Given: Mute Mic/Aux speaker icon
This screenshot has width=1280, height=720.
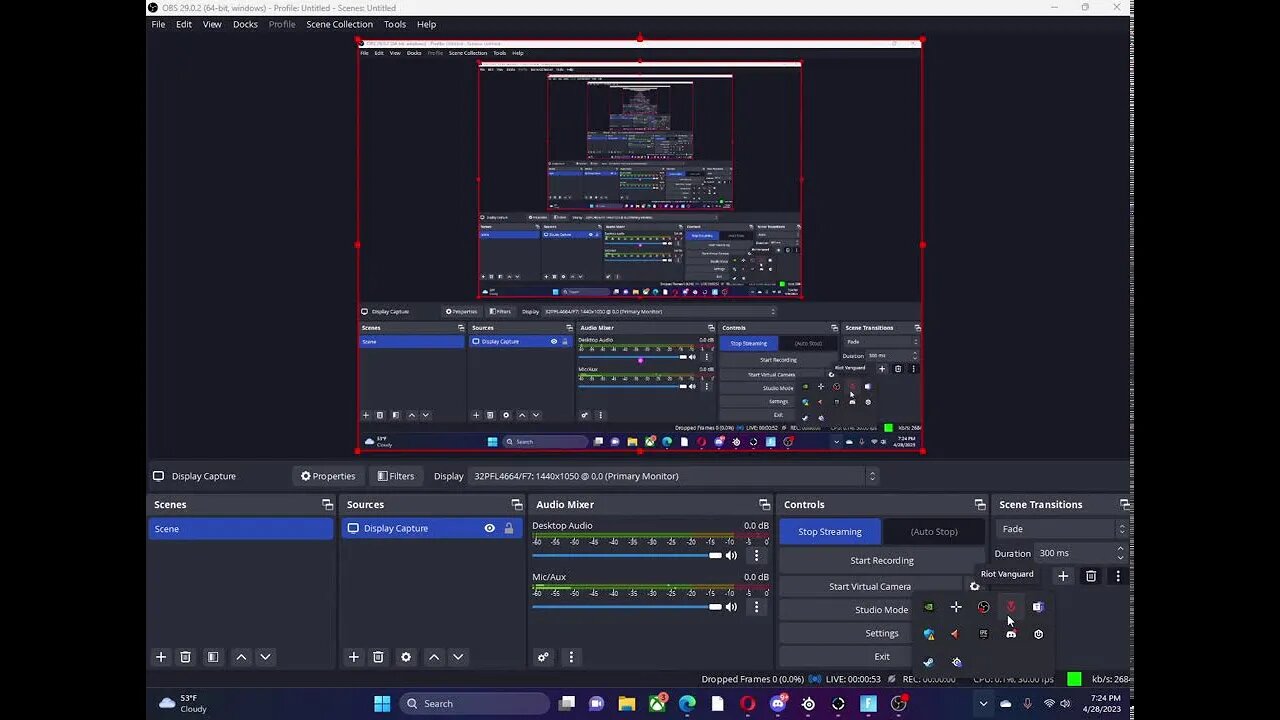Looking at the screenshot, I should (x=731, y=607).
